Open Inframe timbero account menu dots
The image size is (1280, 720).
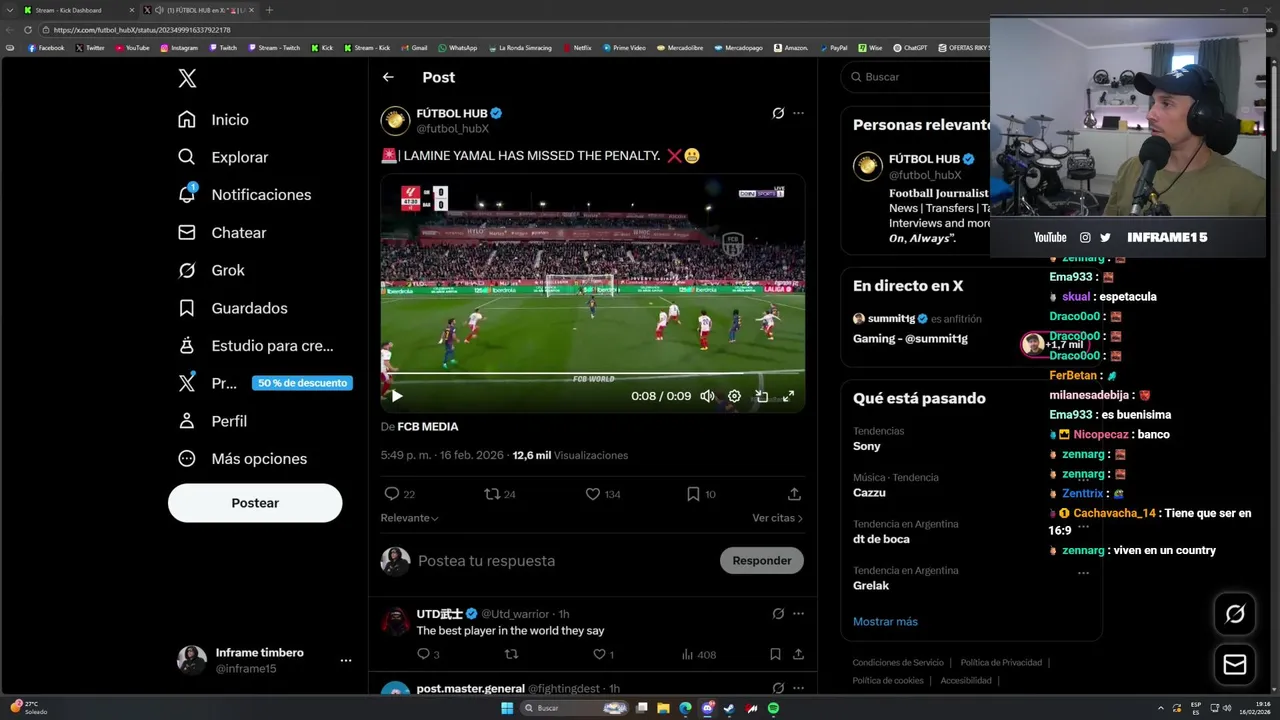pos(346,661)
